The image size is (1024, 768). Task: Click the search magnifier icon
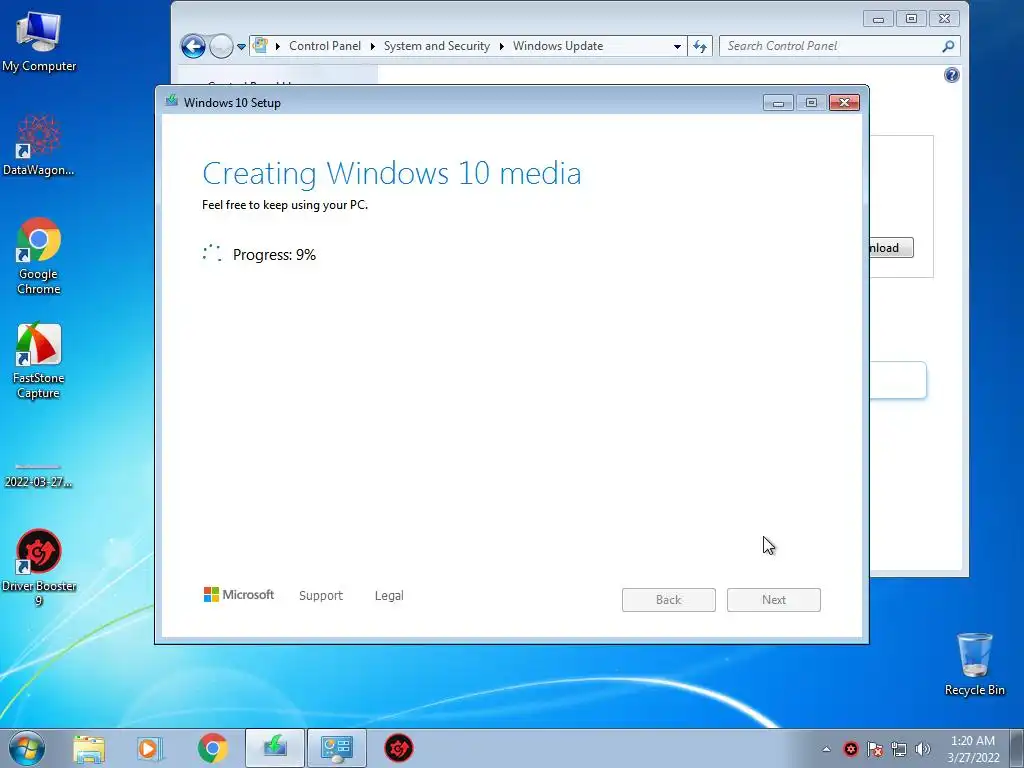tap(948, 46)
